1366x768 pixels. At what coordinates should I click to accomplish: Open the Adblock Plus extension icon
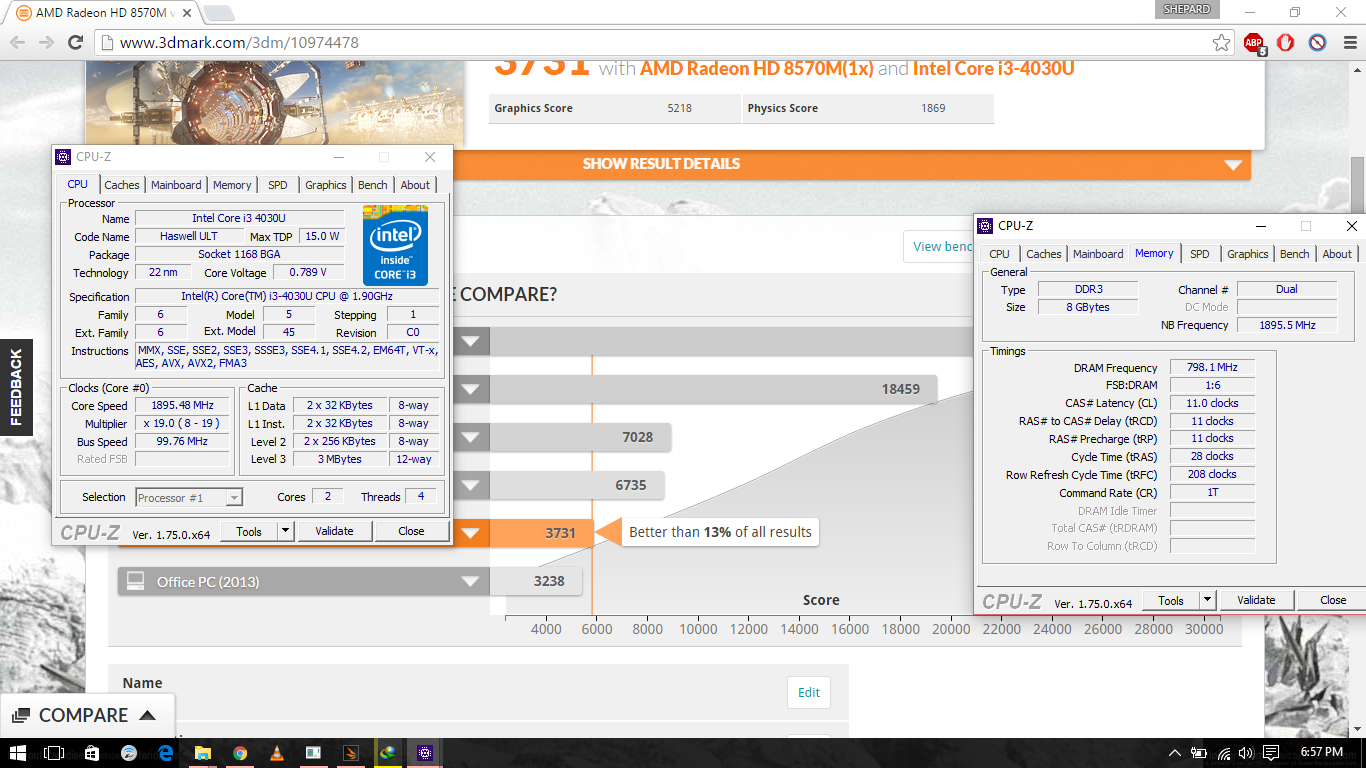pyautogui.click(x=1254, y=43)
